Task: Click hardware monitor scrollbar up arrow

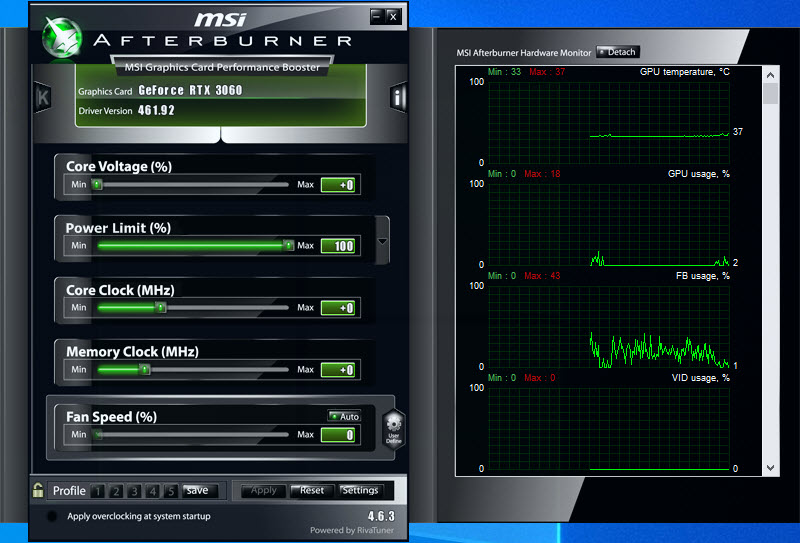Action: [770, 75]
